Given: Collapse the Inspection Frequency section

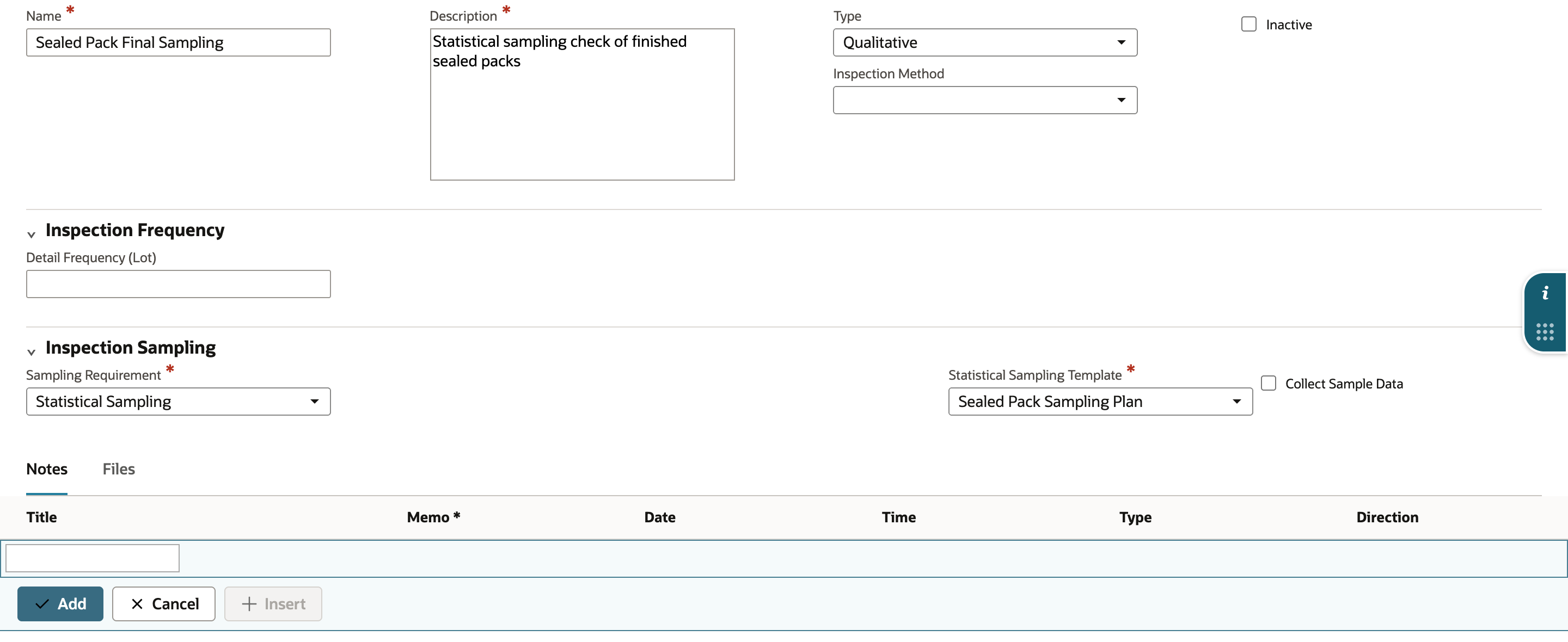Looking at the screenshot, I should tap(32, 234).
